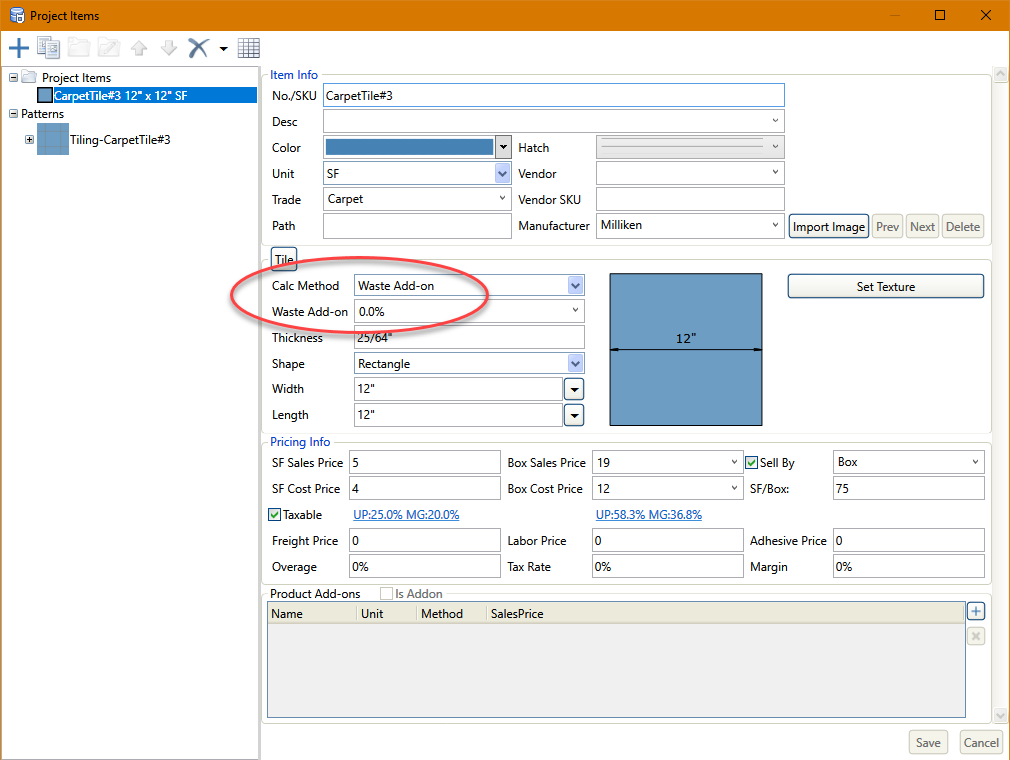
Task: Click the Width dropdown arrow button
Action: pyautogui.click(x=573, y=389)
